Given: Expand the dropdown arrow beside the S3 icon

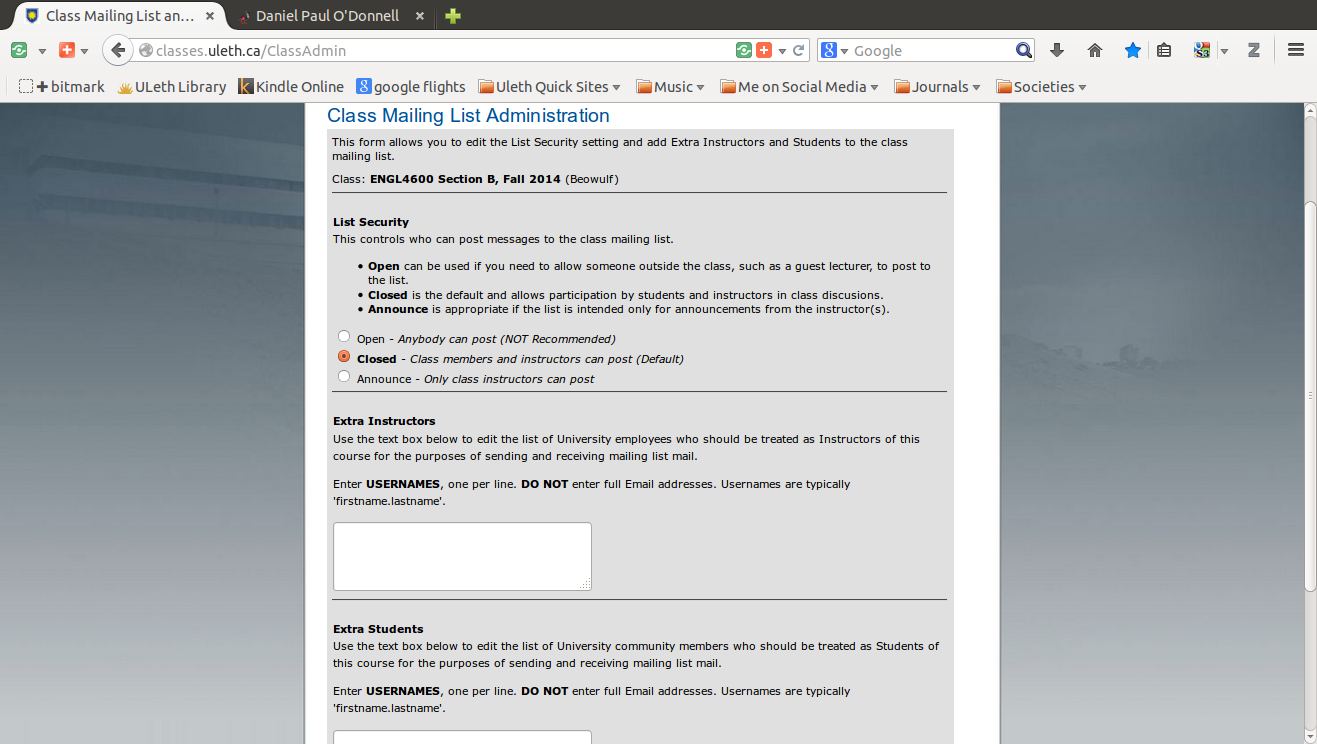Looking at the screenshot, I should coord(1224,51).
